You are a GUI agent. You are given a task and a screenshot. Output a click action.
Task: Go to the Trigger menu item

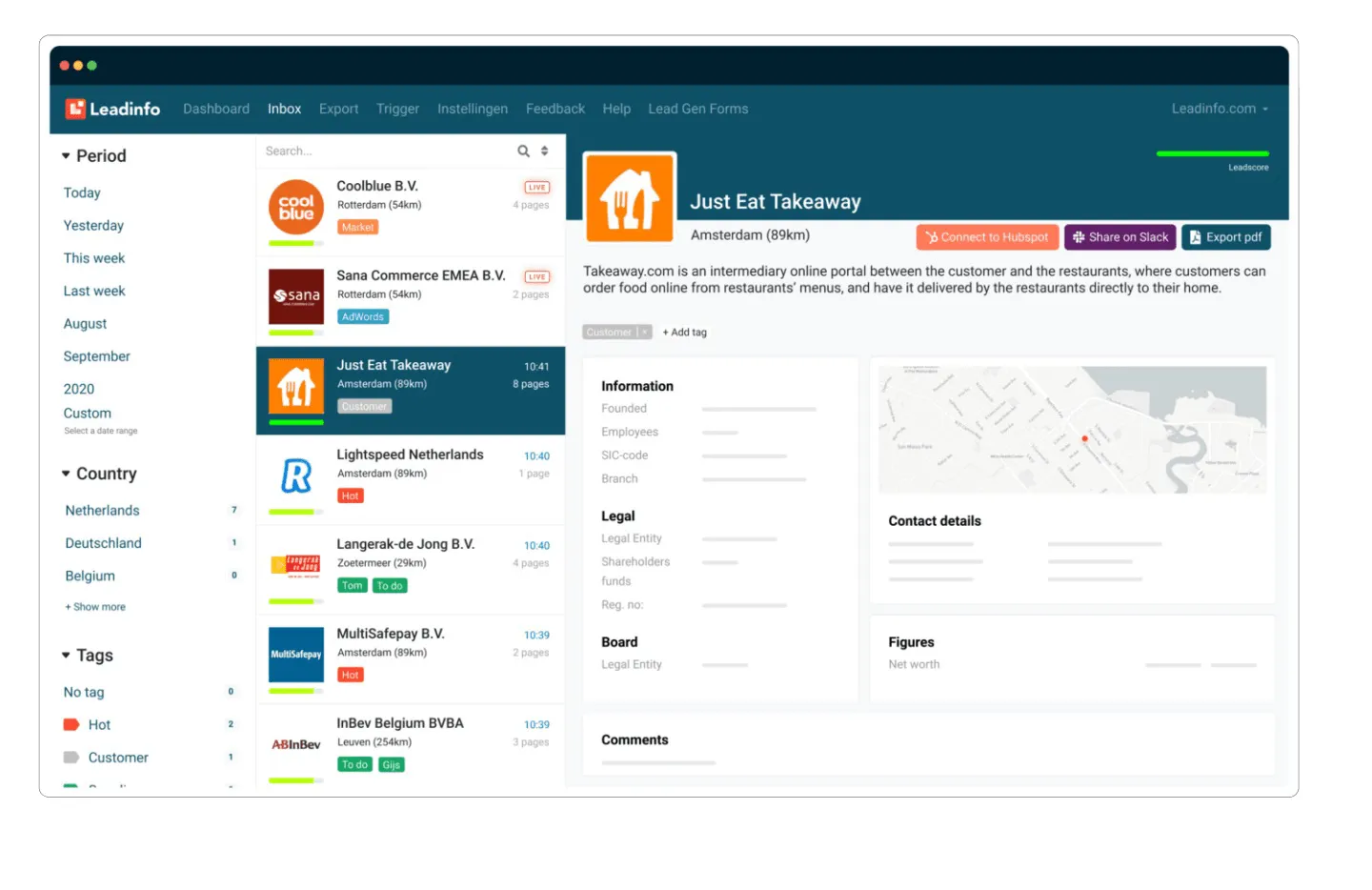(397, 109)
